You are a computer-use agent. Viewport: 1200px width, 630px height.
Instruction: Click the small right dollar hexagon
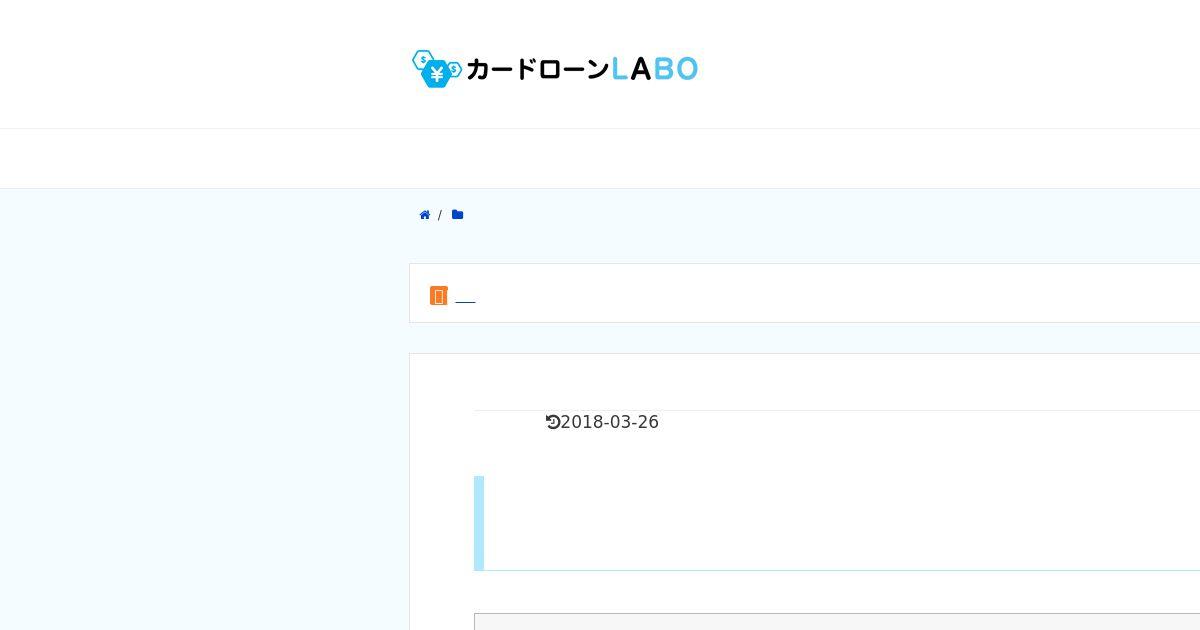(x=455, y=69)
